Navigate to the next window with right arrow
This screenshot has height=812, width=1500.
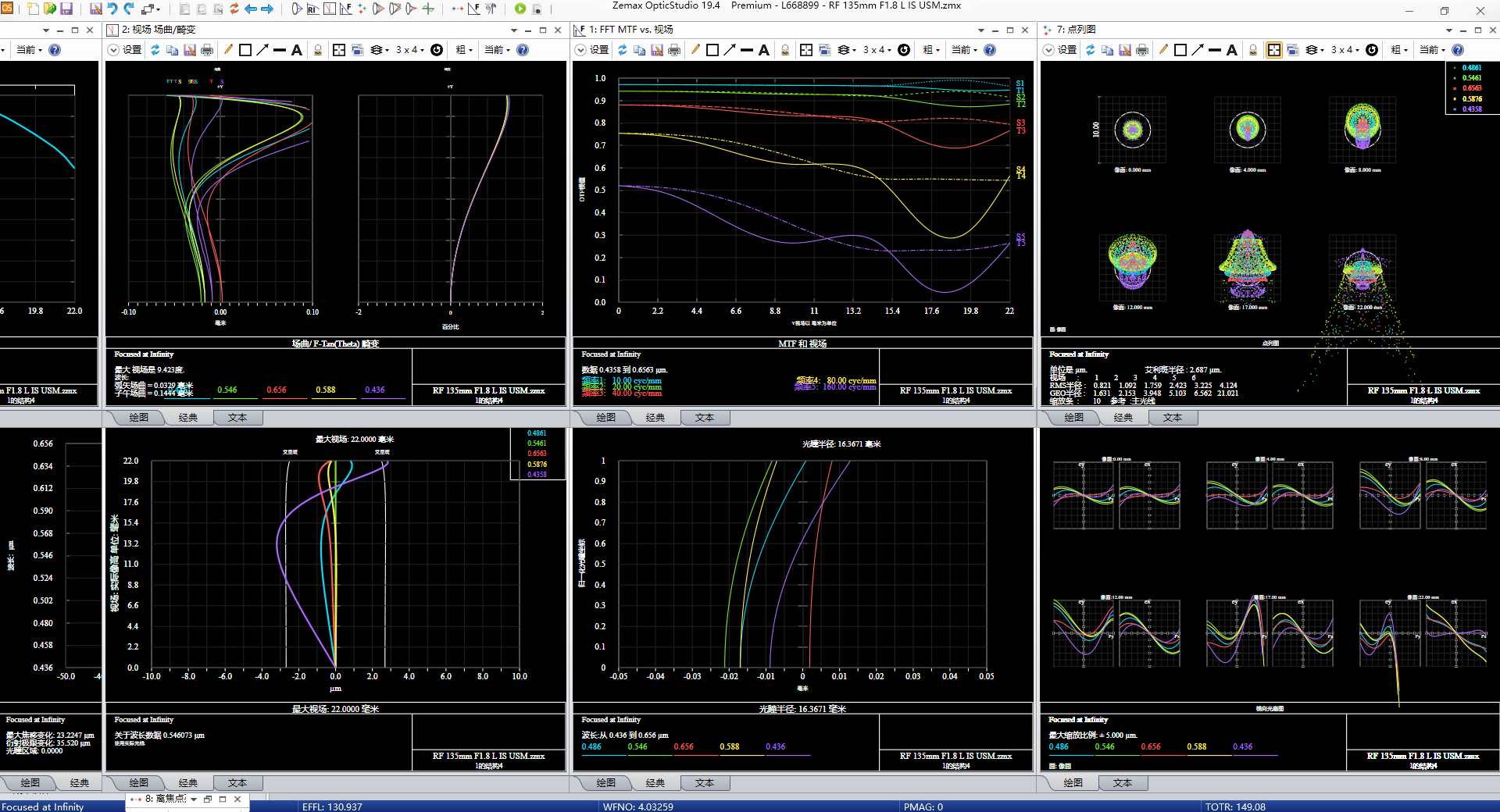coord(267,9)
